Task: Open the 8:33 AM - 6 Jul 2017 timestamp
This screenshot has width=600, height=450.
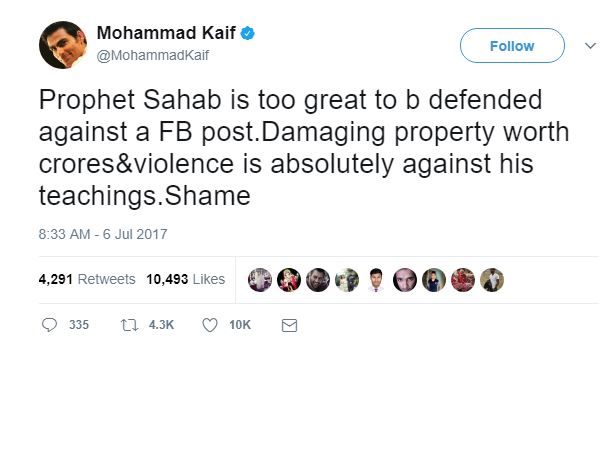Action: tap(103, 234)
